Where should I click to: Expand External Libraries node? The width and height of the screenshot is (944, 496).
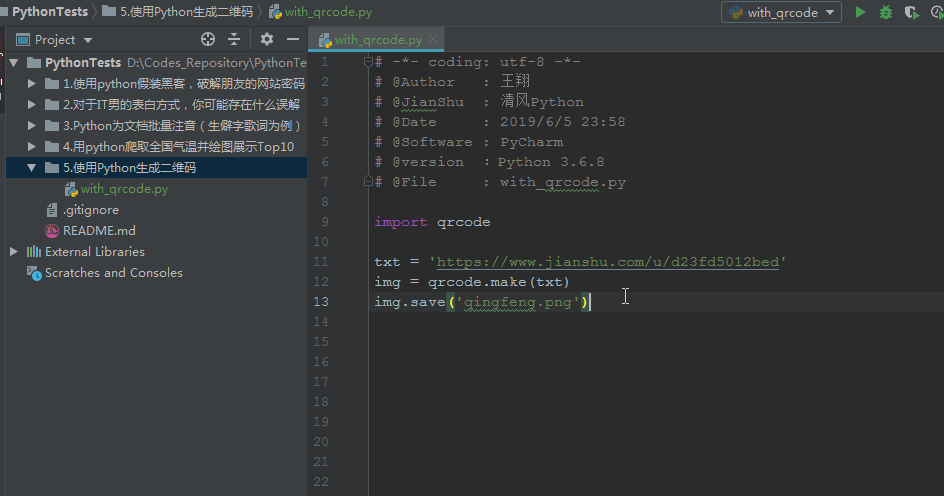[x=14, y=252]
